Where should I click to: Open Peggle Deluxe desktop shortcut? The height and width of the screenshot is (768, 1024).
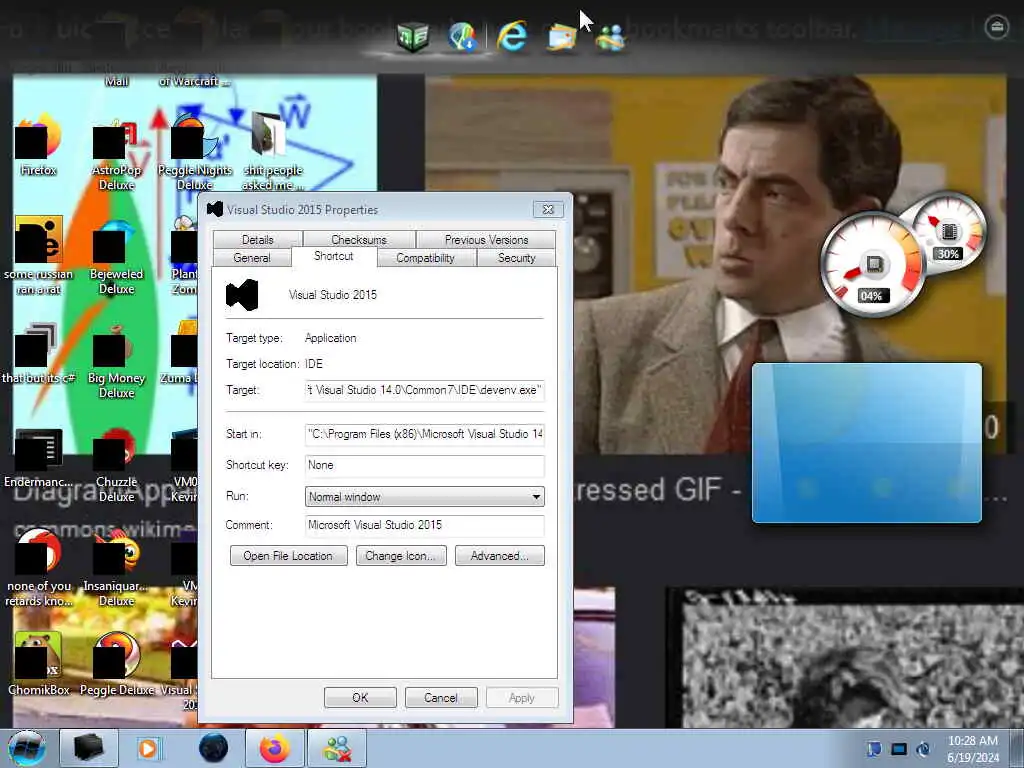coord(116,664)
